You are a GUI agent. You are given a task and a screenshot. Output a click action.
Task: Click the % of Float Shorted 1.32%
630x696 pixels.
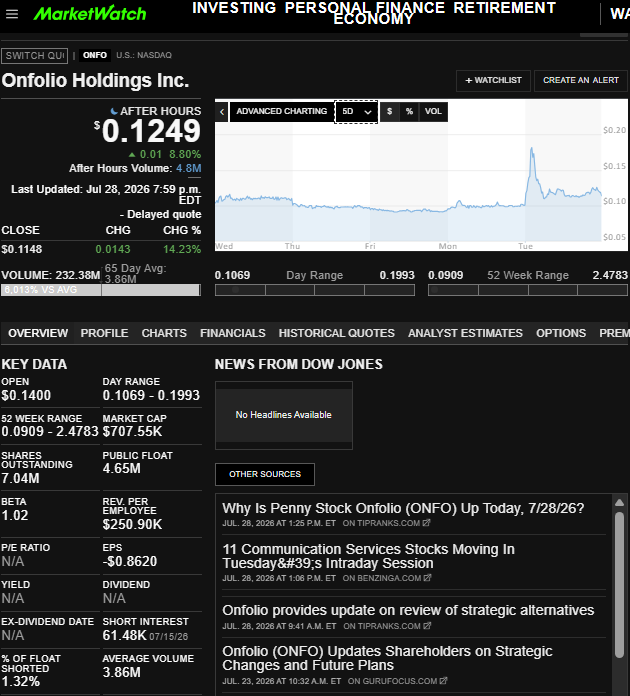20,682
